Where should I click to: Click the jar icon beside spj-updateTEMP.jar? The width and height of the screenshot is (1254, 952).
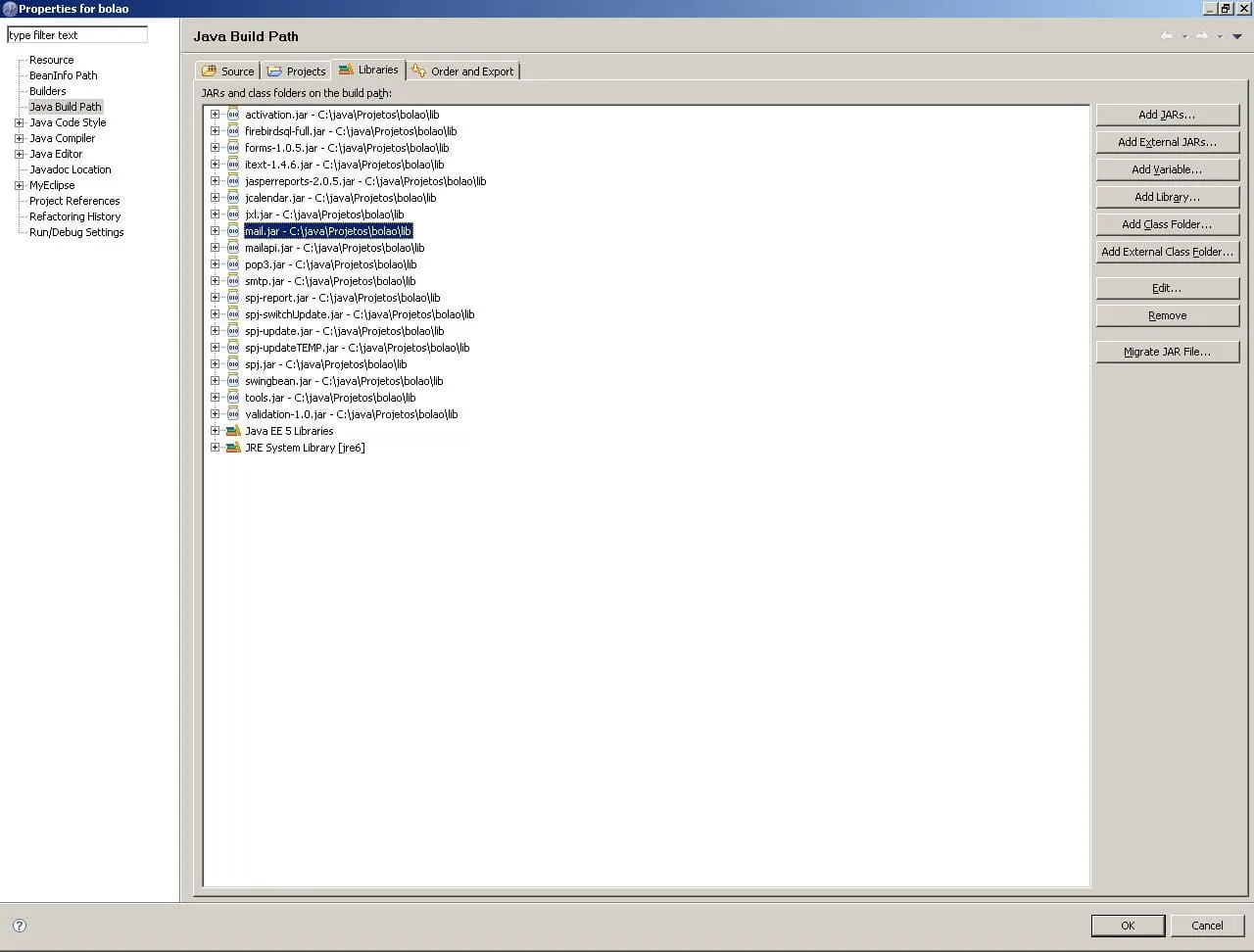(x=233, y=348)
